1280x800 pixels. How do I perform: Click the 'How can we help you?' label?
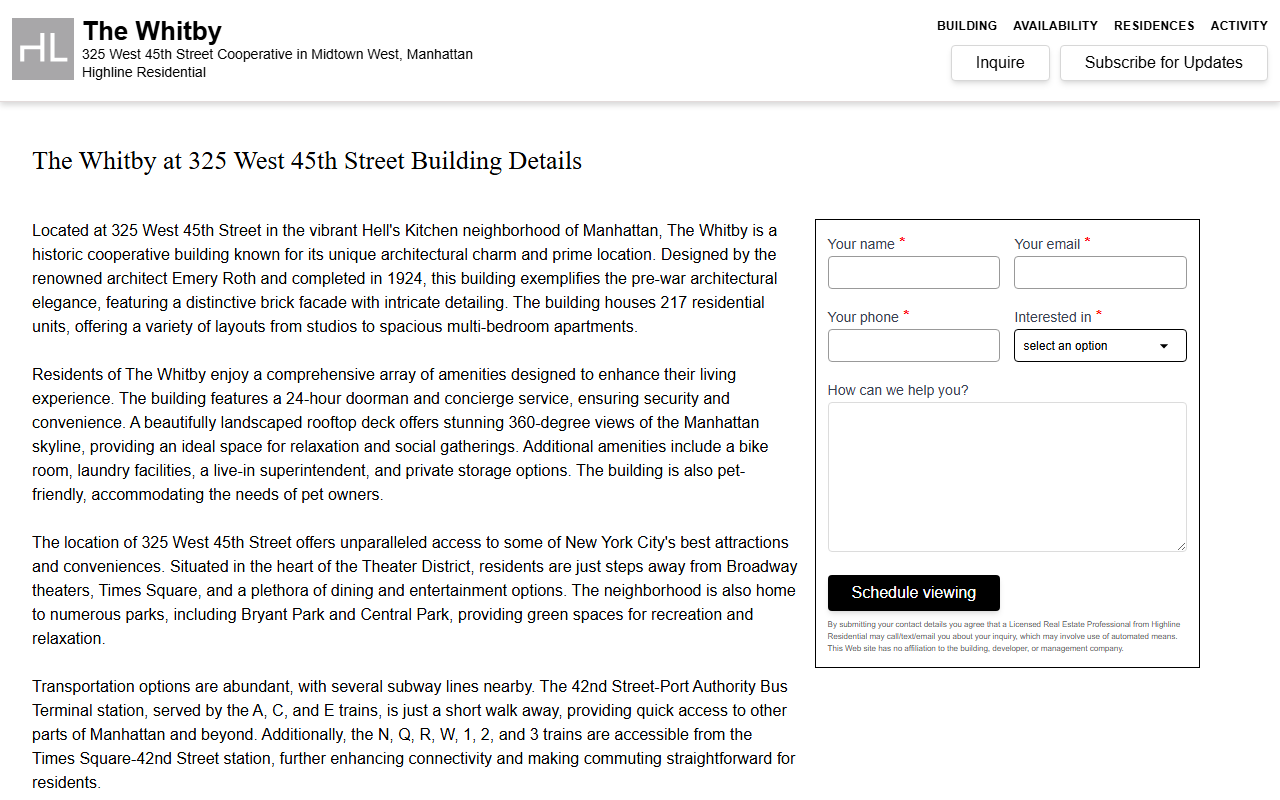pos(898,390)
